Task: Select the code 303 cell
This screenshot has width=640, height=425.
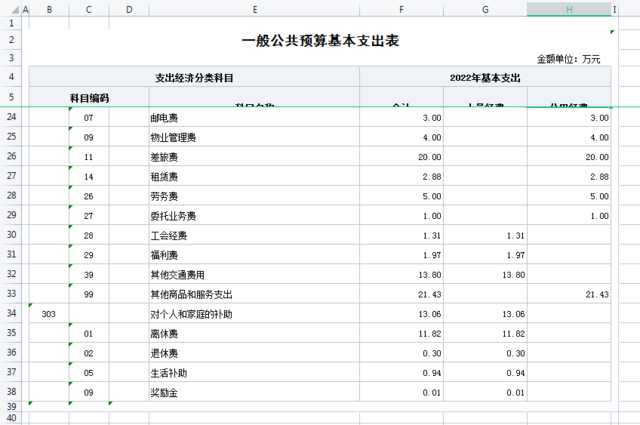Action: pos(49,314)
